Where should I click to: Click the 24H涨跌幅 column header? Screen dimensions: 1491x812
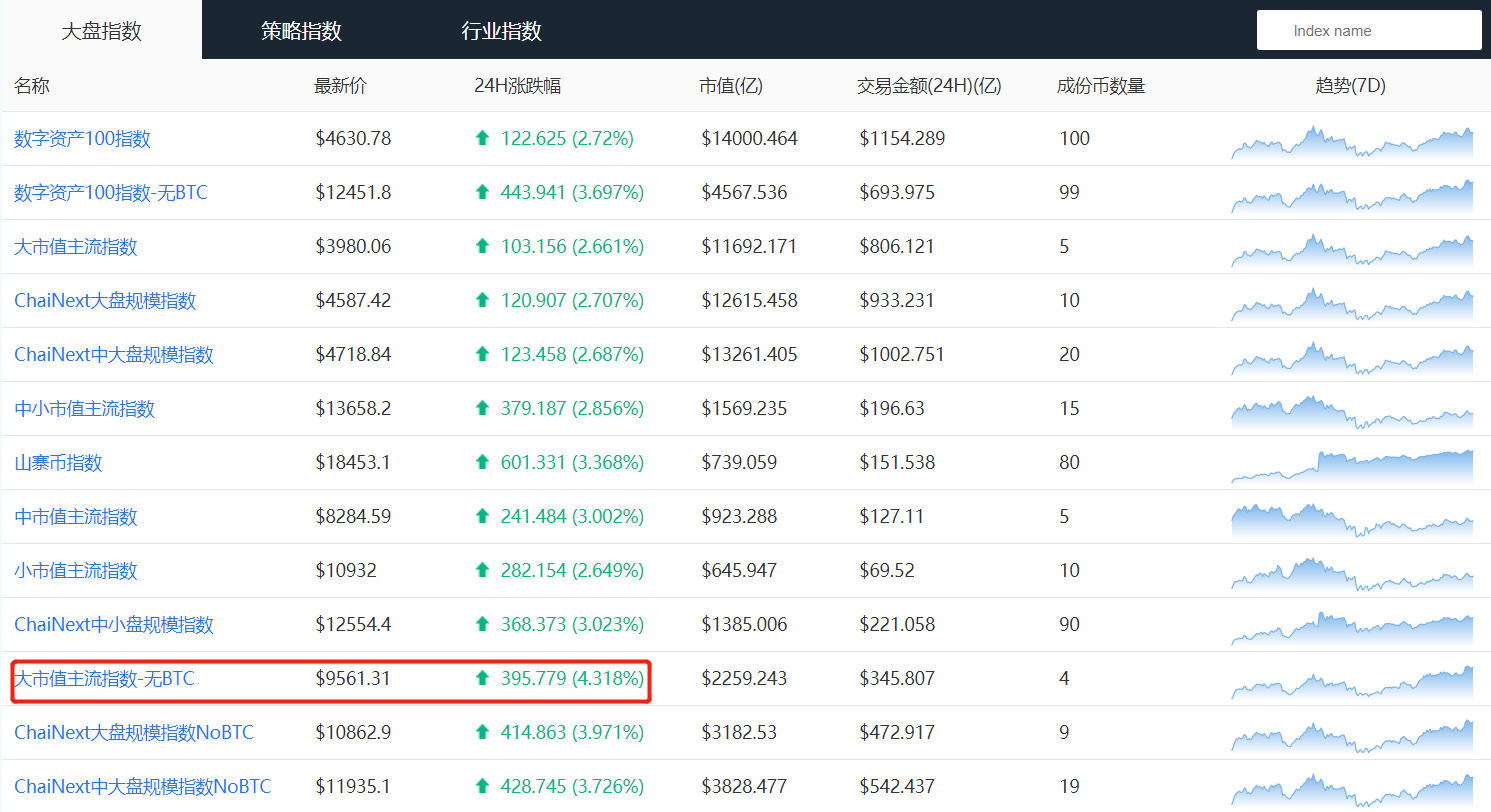[x=518, y=86]
